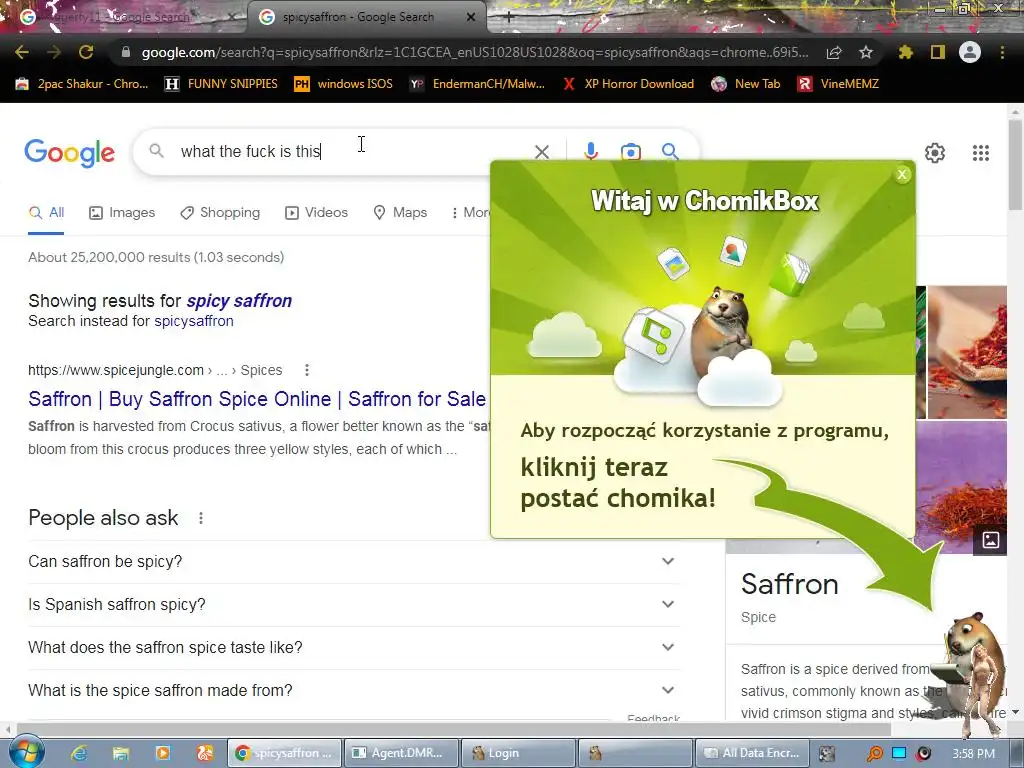Open the Windows Start orb

(x=27, y=752)
